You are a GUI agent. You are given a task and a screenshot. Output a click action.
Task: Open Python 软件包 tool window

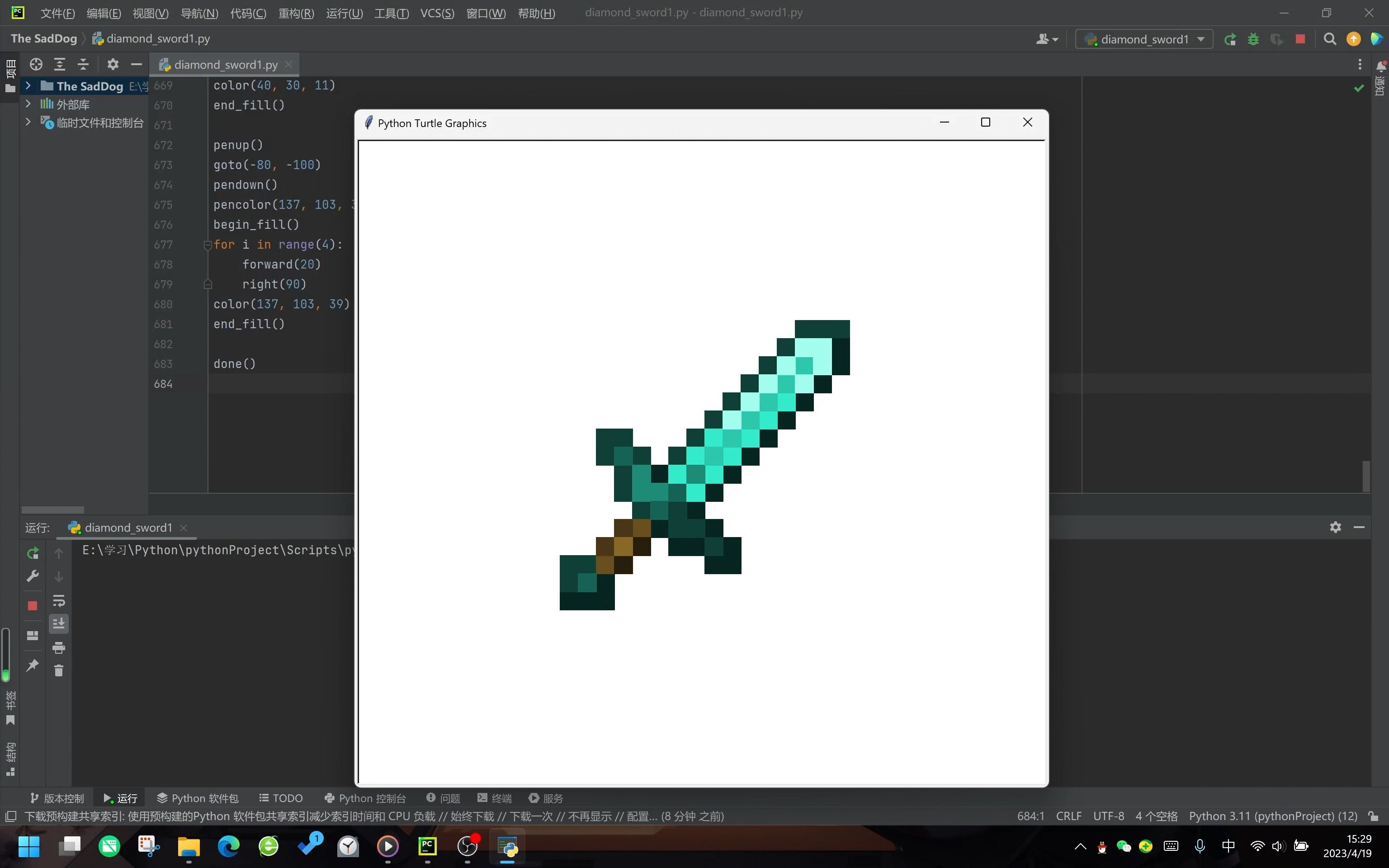pyautogui.click(x=198, y=798)
